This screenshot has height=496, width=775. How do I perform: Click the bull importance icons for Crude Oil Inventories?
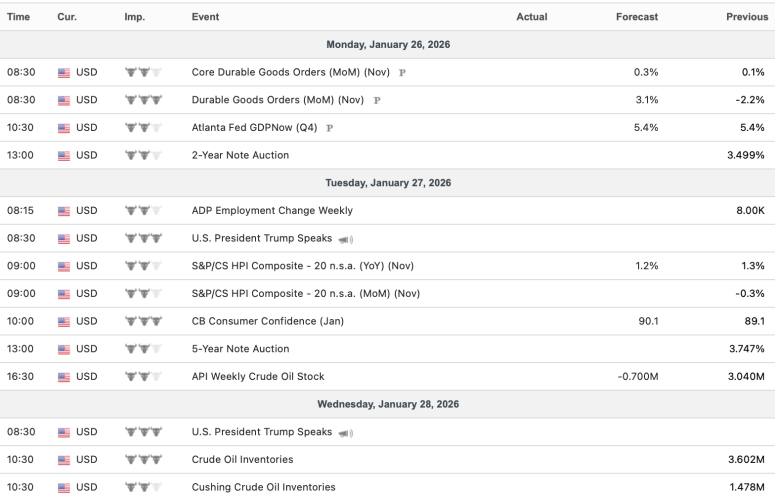[143, 459]
